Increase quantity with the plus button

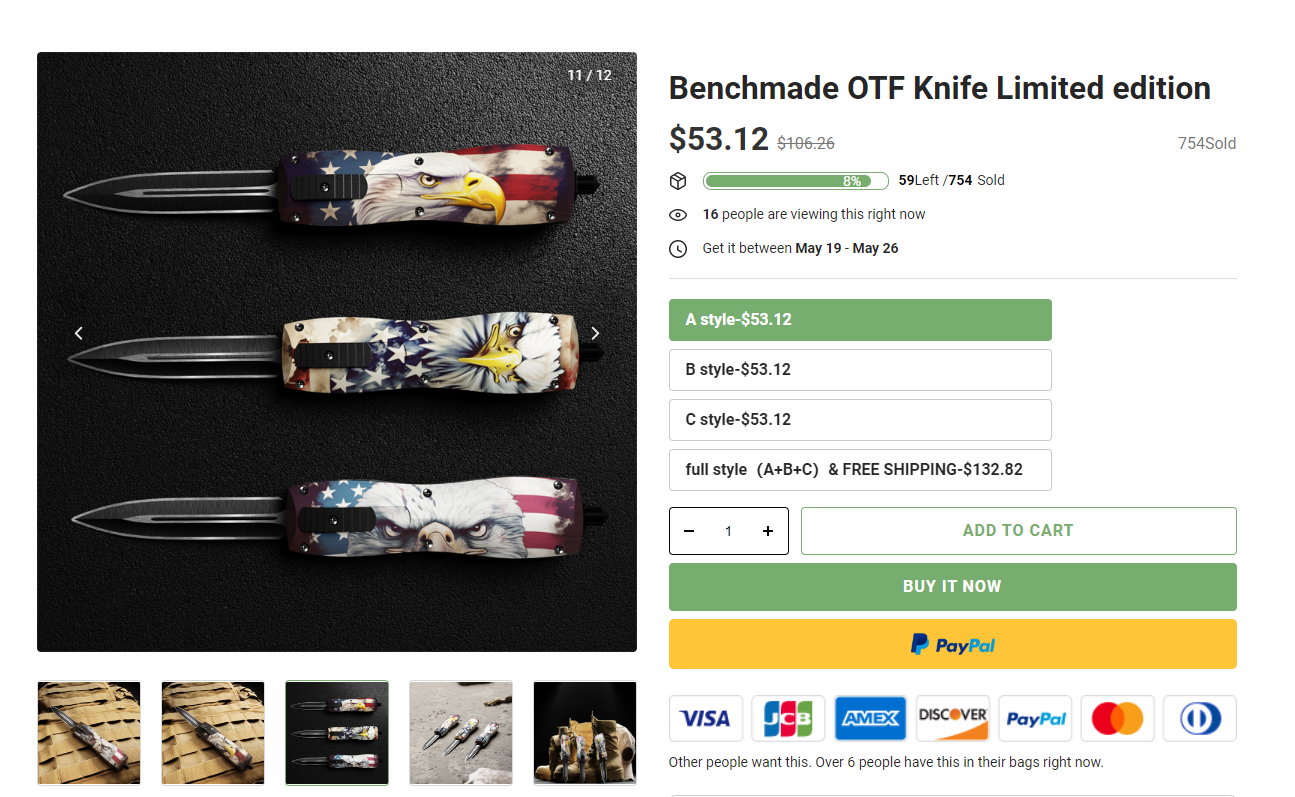click(768, 531)
